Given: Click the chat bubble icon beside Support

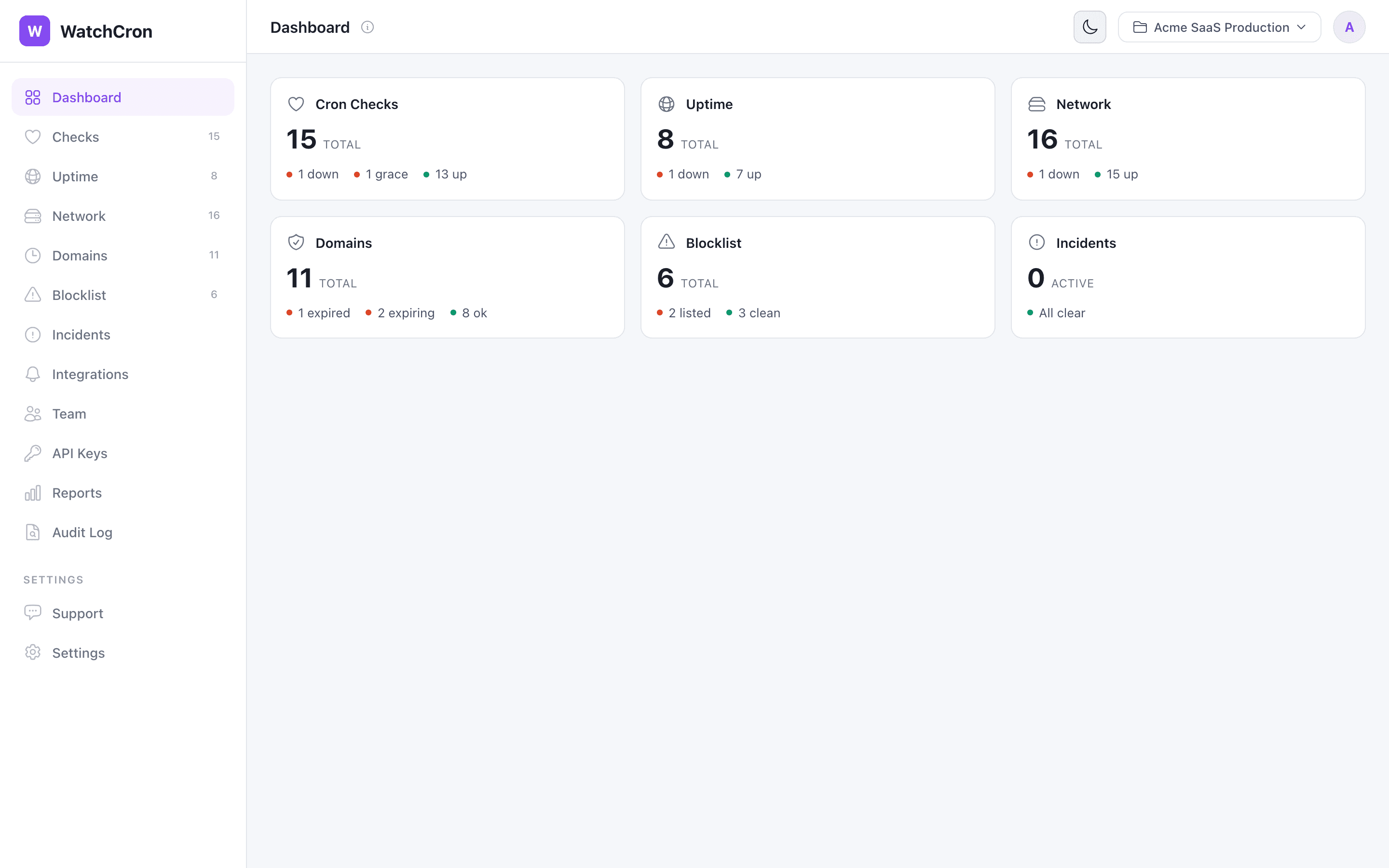Looking at the screenshot, I should point(33,613).
